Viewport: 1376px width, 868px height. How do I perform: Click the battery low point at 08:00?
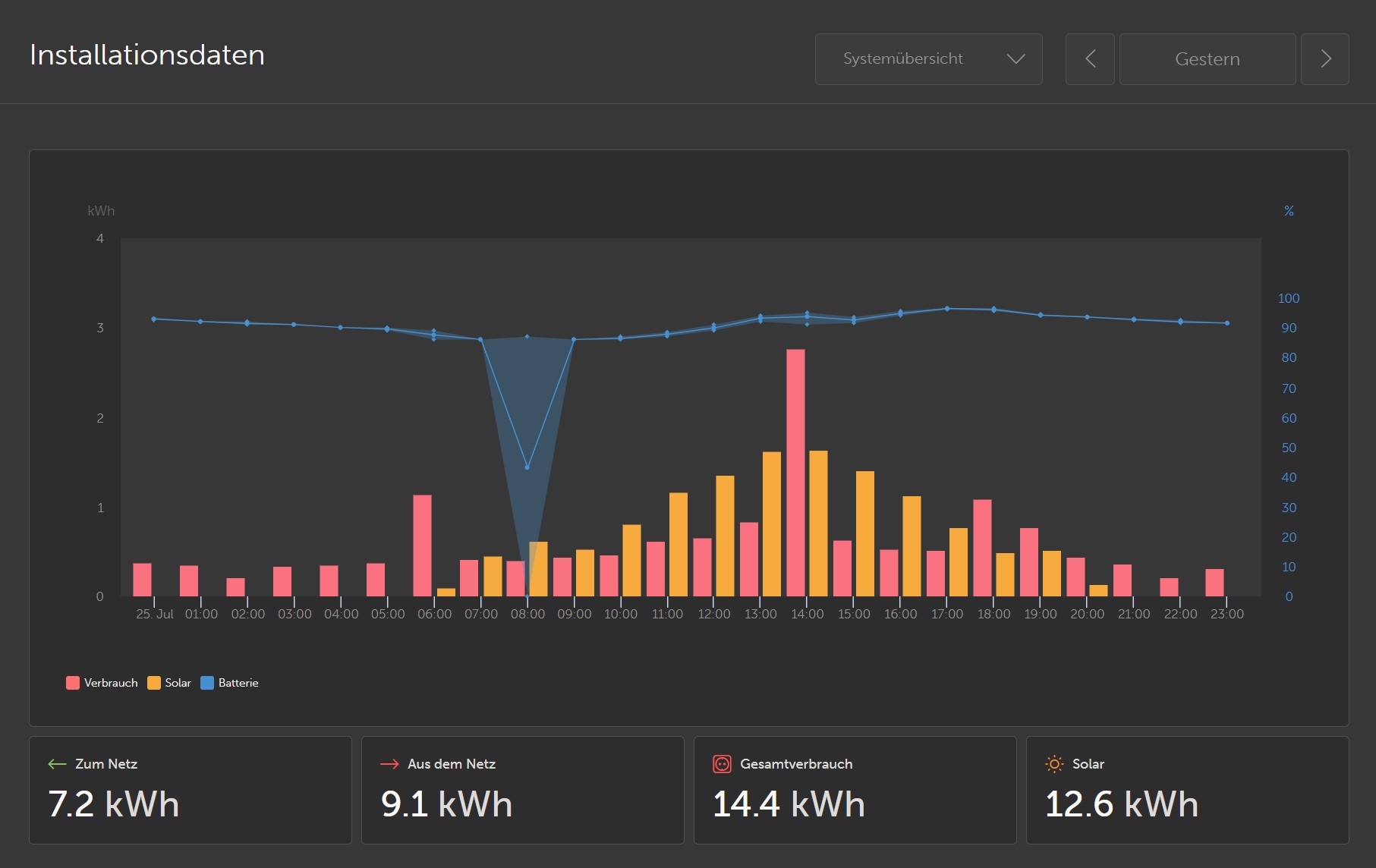(x=527, y=467)
